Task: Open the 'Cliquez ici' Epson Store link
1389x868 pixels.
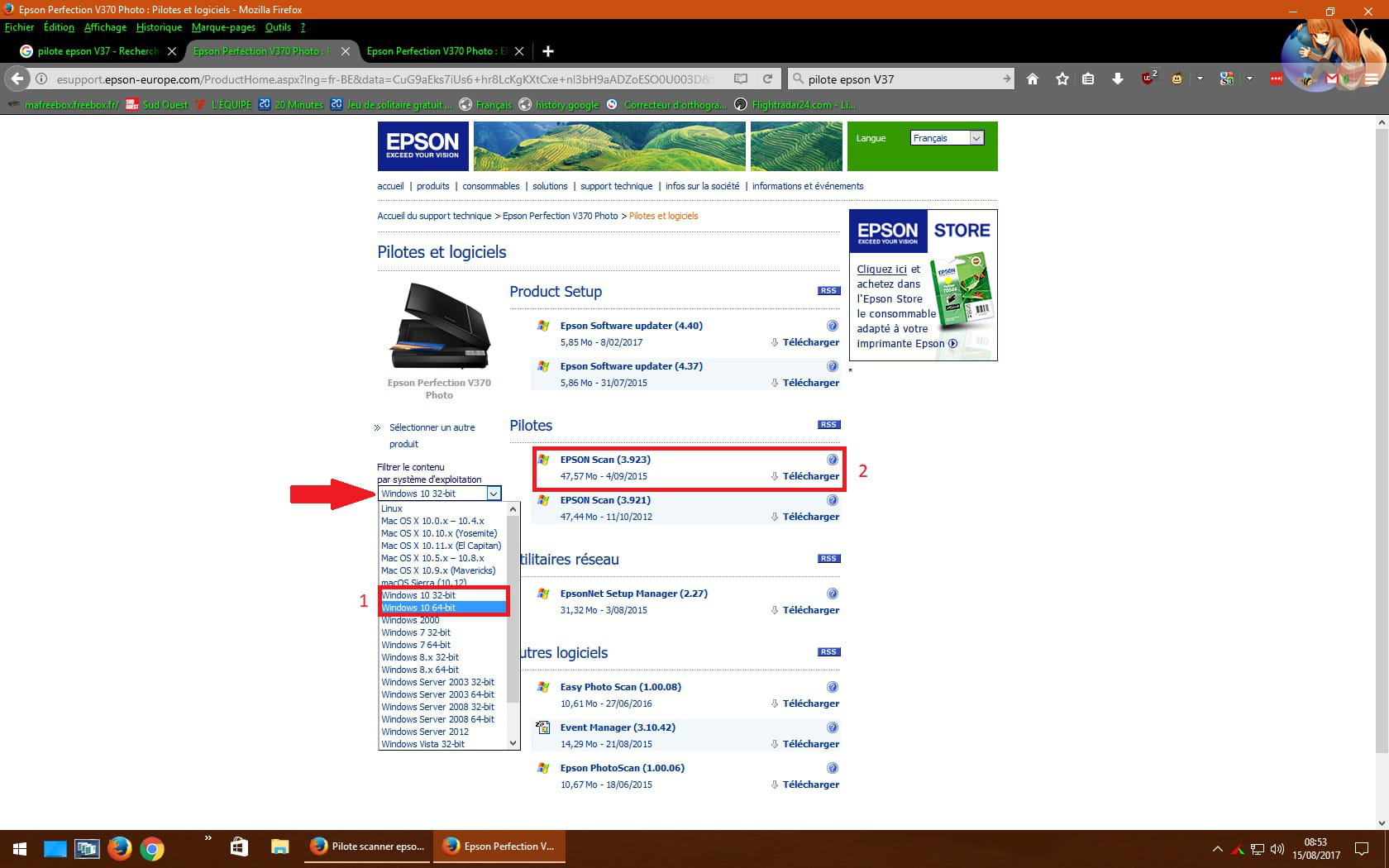Action: pos(881,269)
